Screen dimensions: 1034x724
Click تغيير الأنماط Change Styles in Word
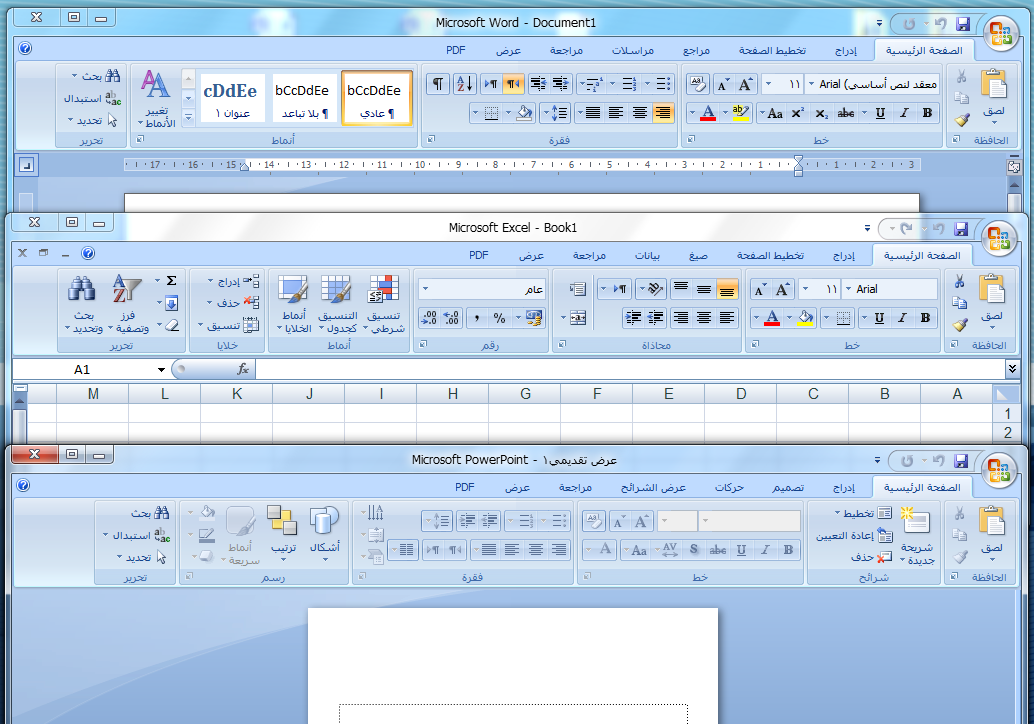coord(156,99)
